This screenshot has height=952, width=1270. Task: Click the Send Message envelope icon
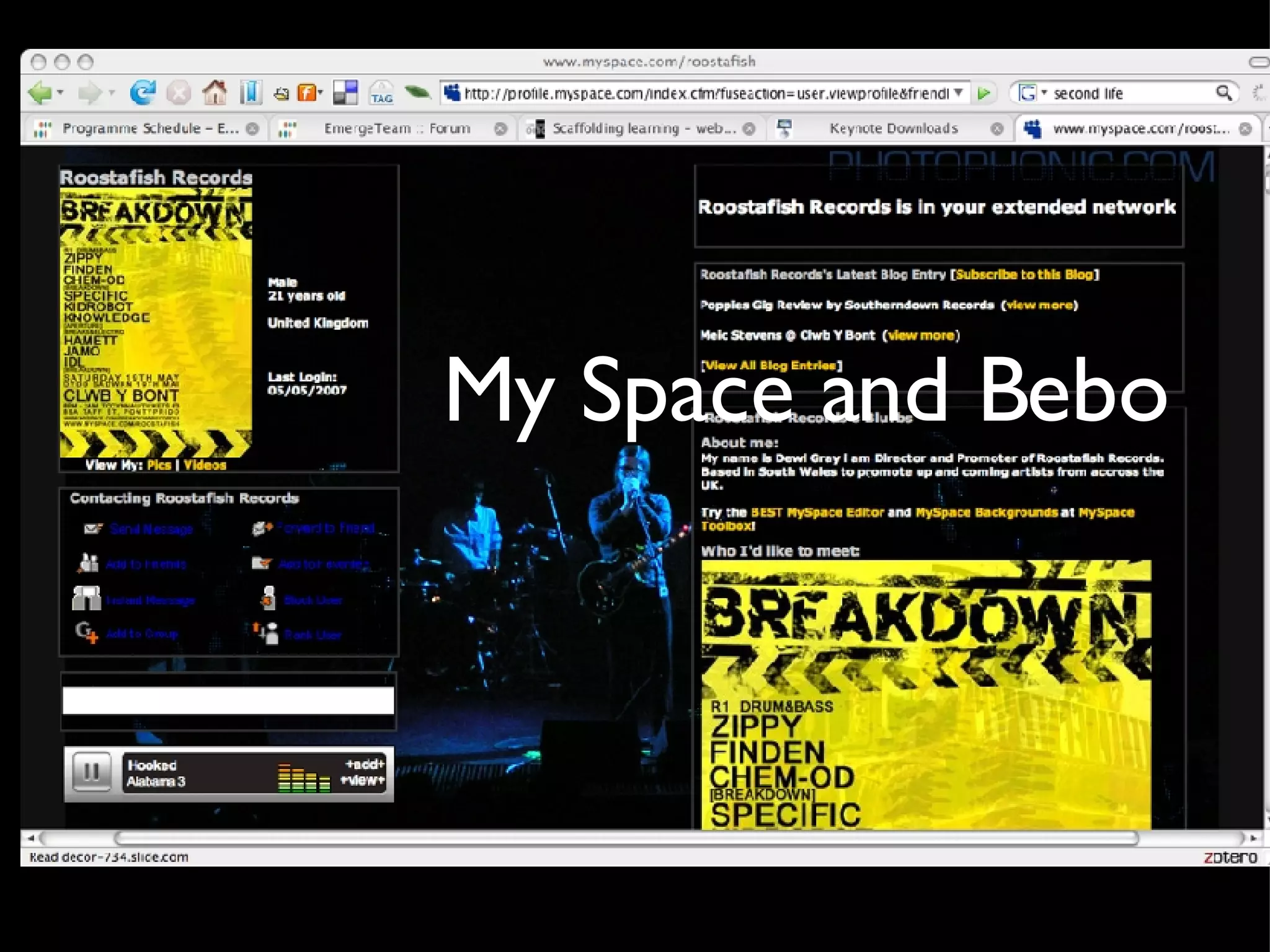pyautogui.click(x=92, y=529)
